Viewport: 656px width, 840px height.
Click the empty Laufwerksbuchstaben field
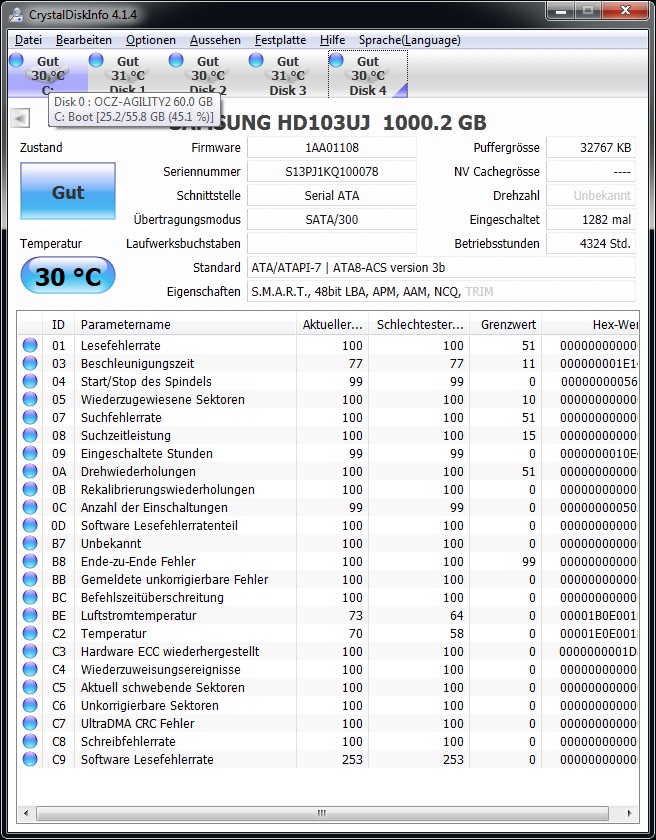coord(332,243)
